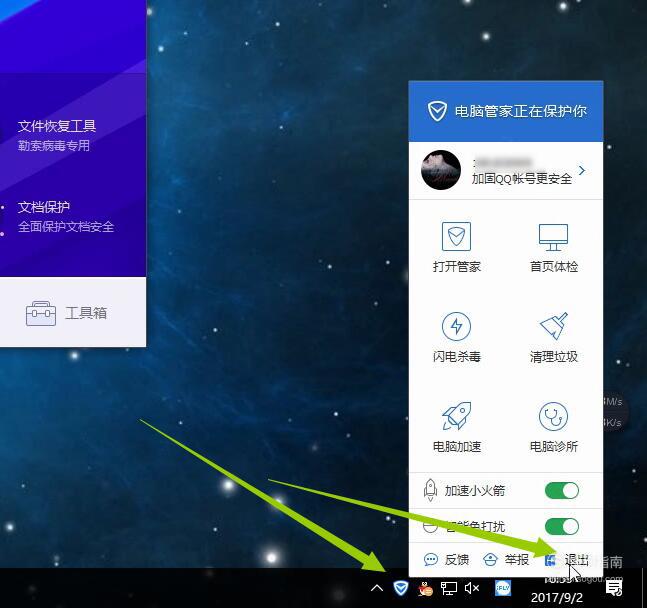
Task: Click 举报 report button
Action: pos(506,560)
